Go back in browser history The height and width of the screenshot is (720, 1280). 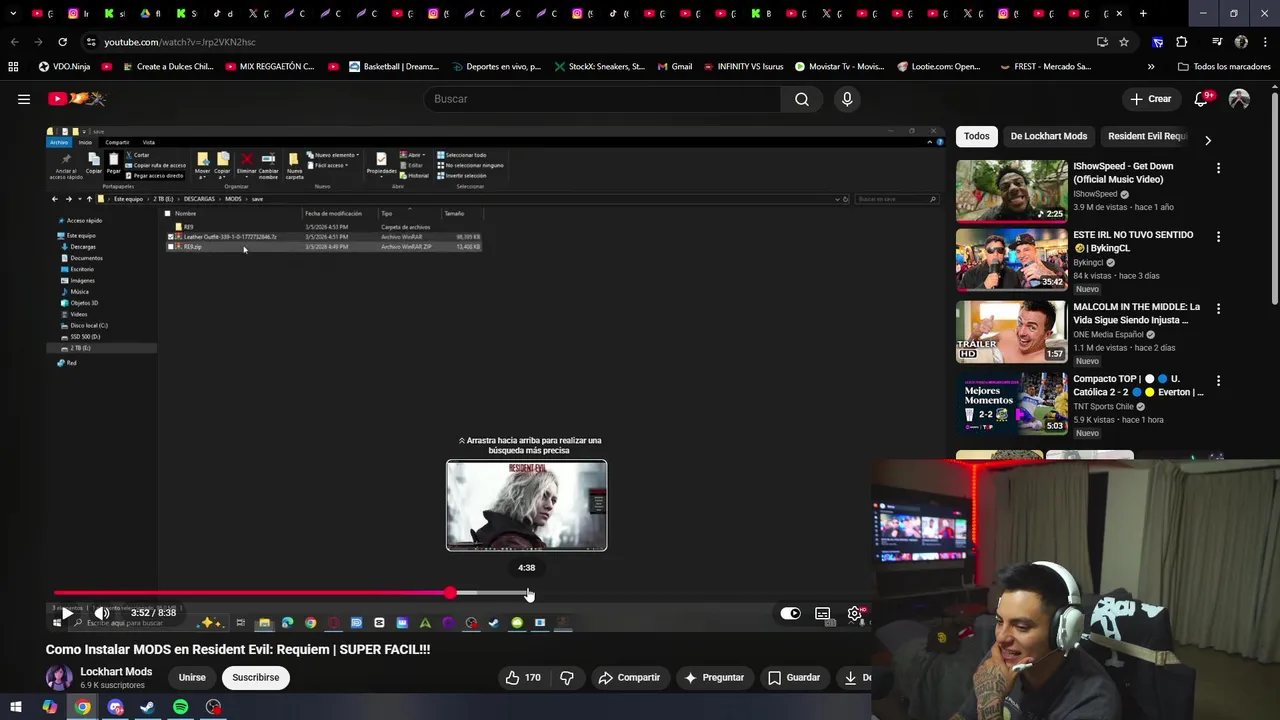pyautogui.click(x=14, y=42)
